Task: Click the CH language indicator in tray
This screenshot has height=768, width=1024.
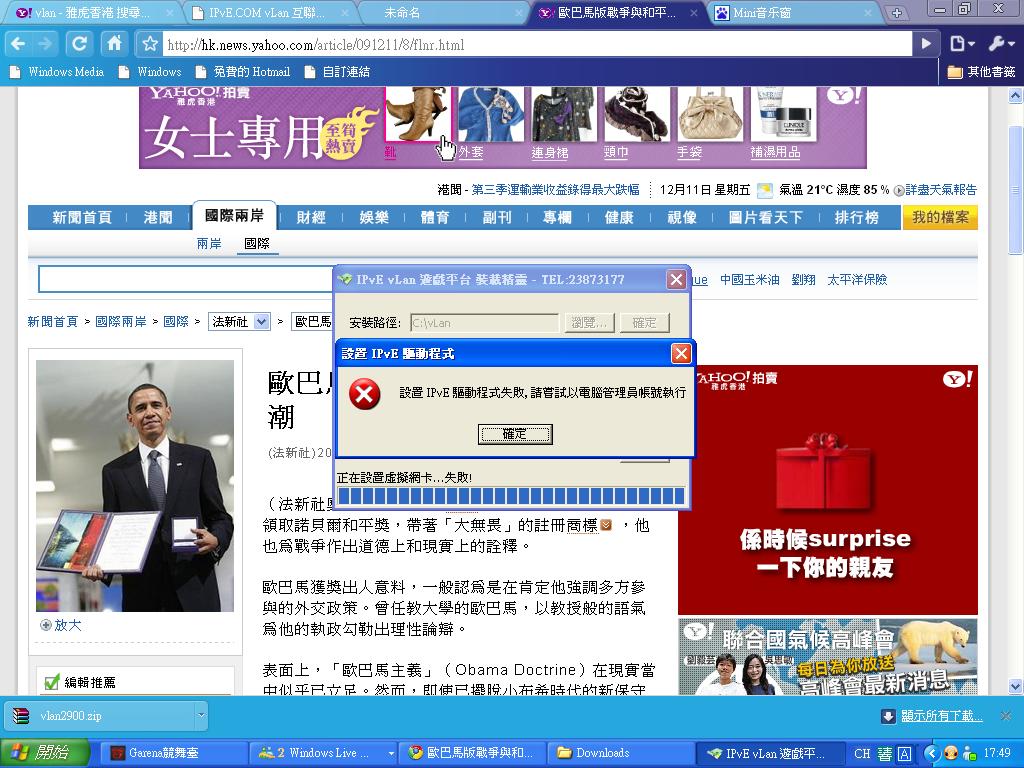Action: coord(862,753)
